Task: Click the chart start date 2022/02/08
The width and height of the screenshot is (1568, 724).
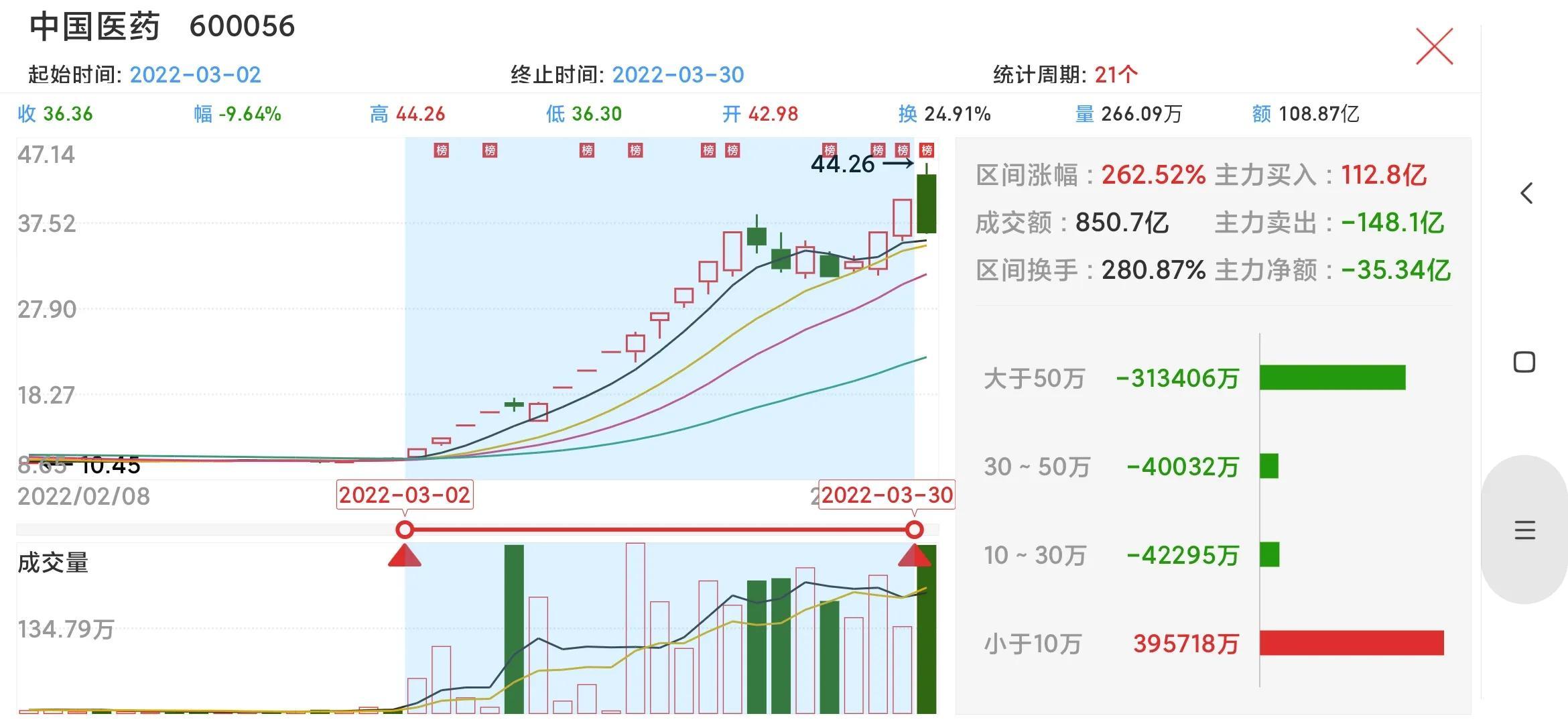Action: 84,496
